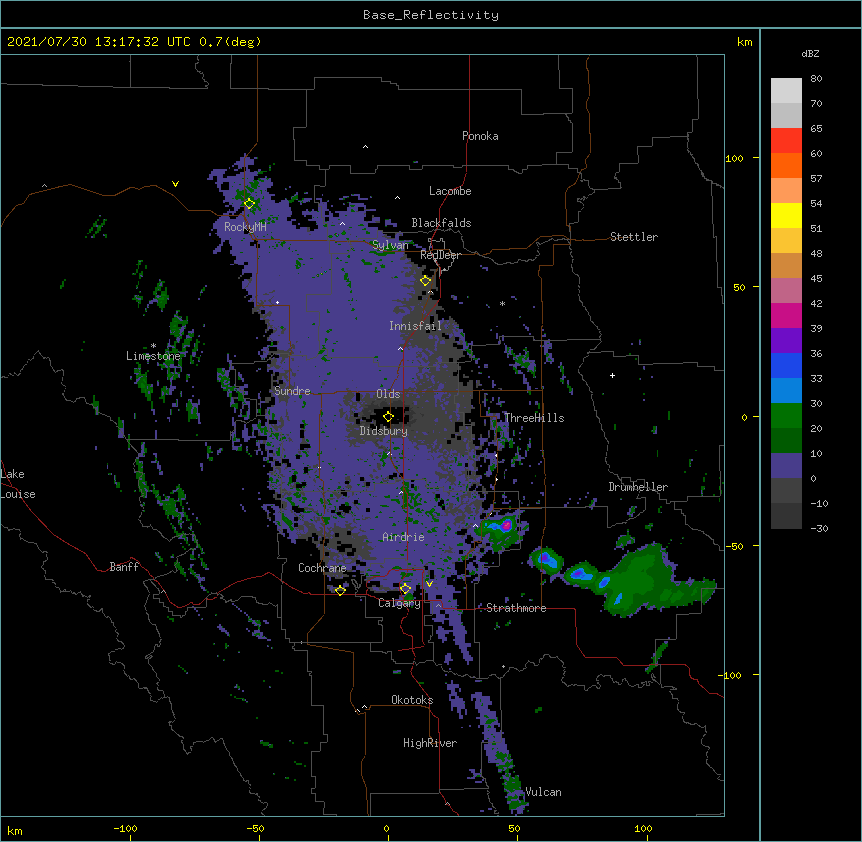Click the Okotoks label

tap(412, 700)
